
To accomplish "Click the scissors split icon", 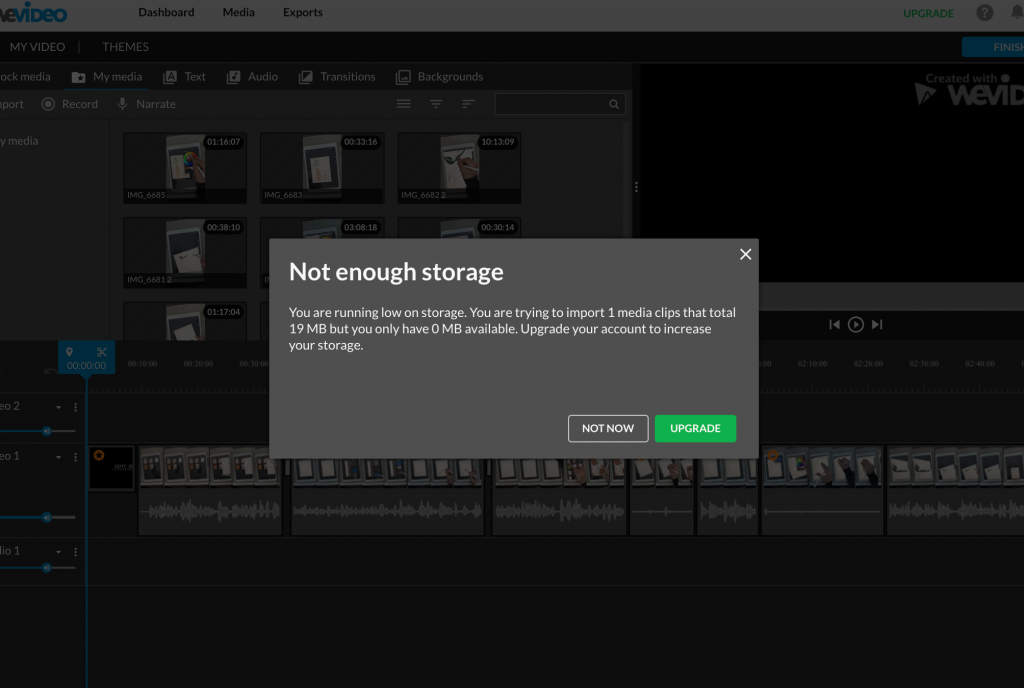I will pos(101,352).
